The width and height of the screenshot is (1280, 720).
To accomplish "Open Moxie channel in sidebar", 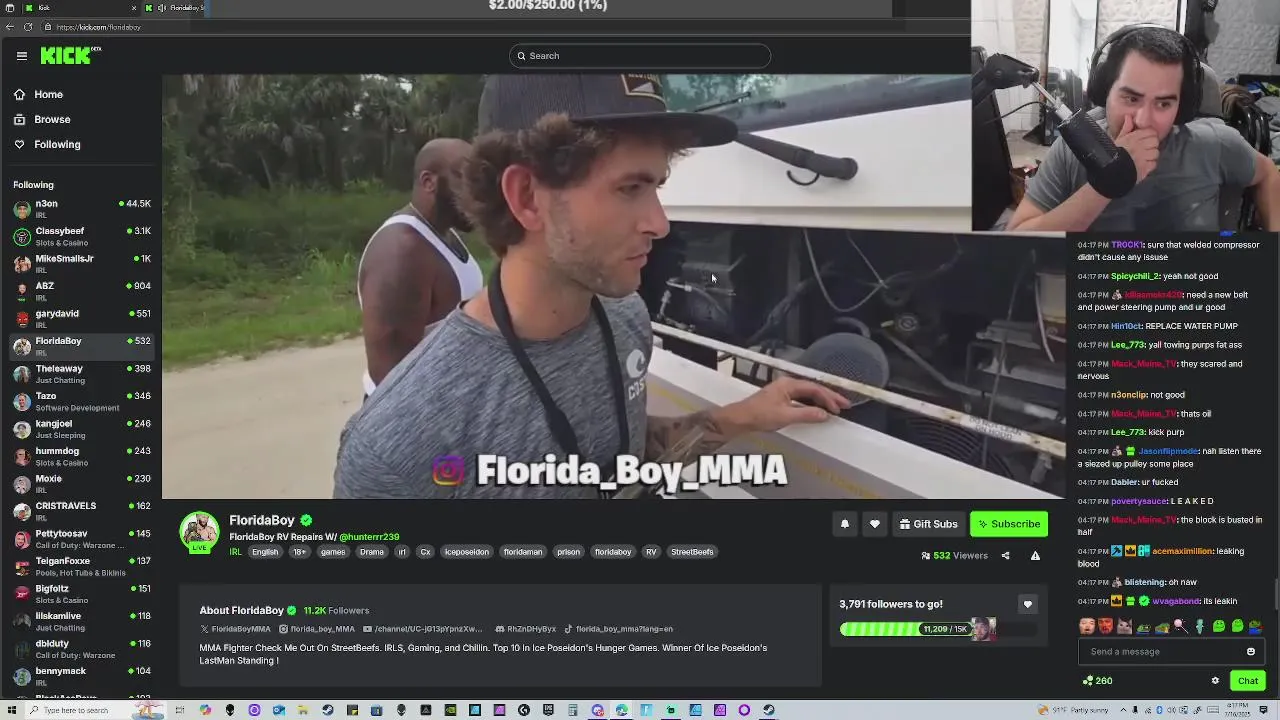I will coord(81,484).
